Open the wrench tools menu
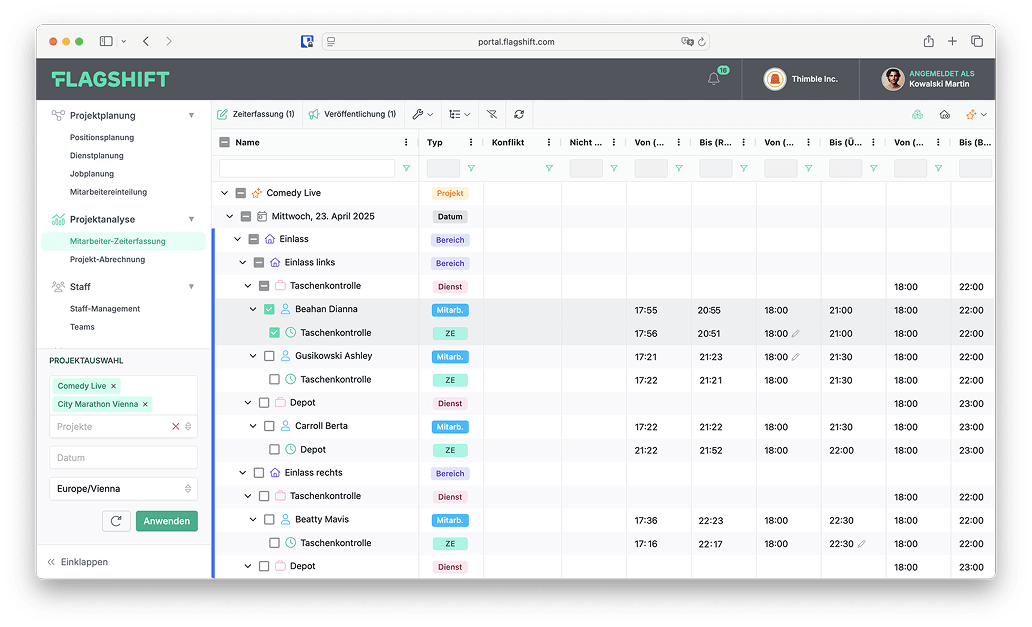This screenshot has height=627, width=1032. 422,115
